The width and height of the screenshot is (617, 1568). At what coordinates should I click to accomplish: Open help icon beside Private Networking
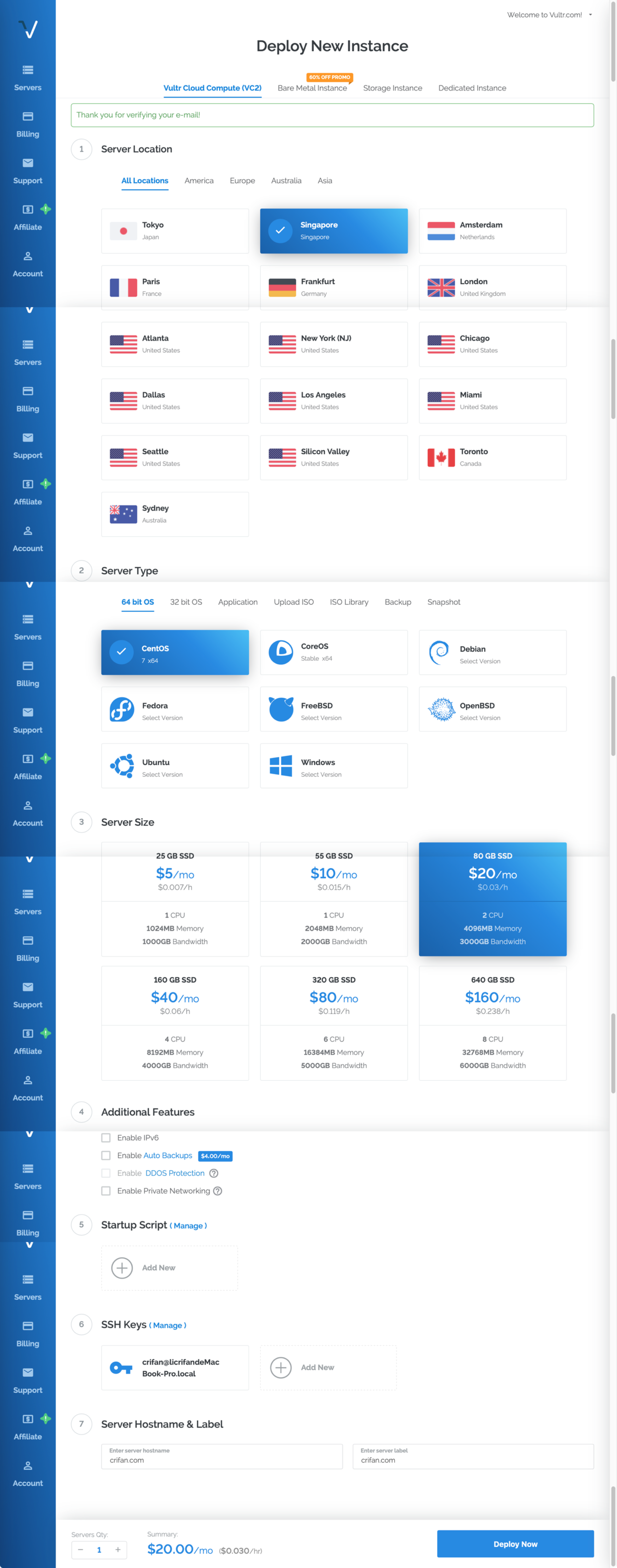click(x=218, y=1191)
